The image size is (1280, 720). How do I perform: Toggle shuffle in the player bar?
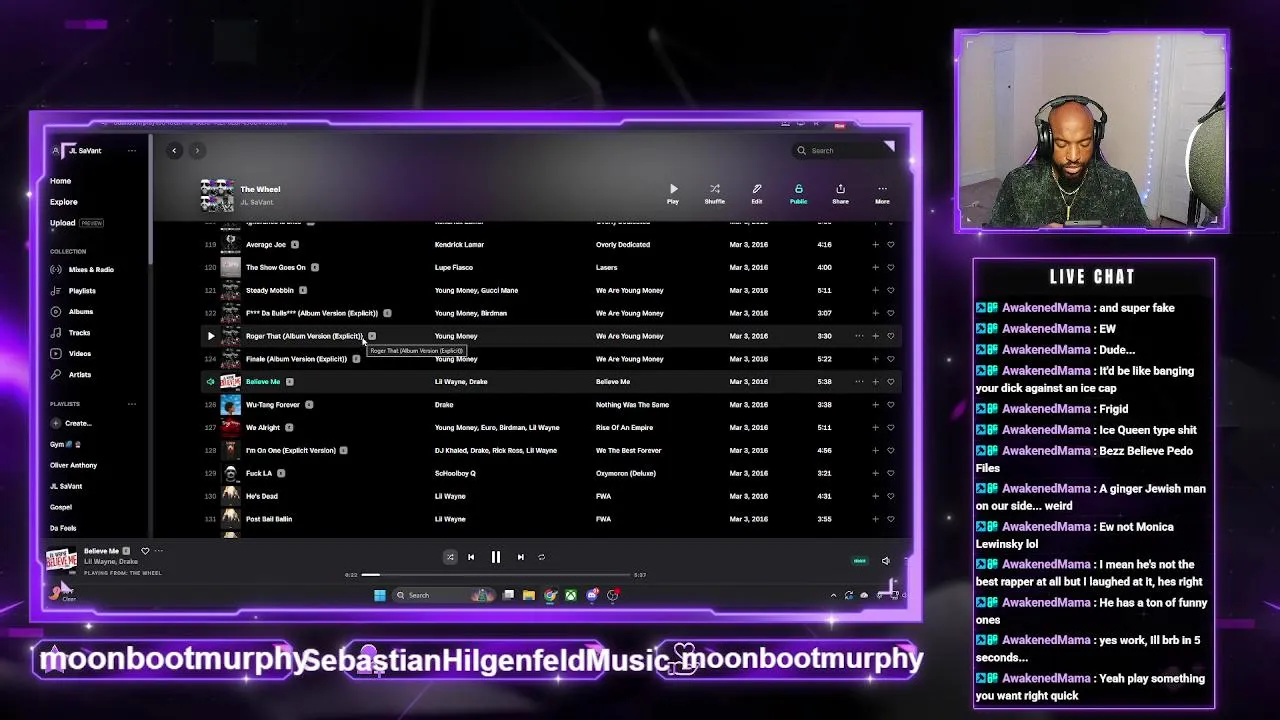point(450,557)
